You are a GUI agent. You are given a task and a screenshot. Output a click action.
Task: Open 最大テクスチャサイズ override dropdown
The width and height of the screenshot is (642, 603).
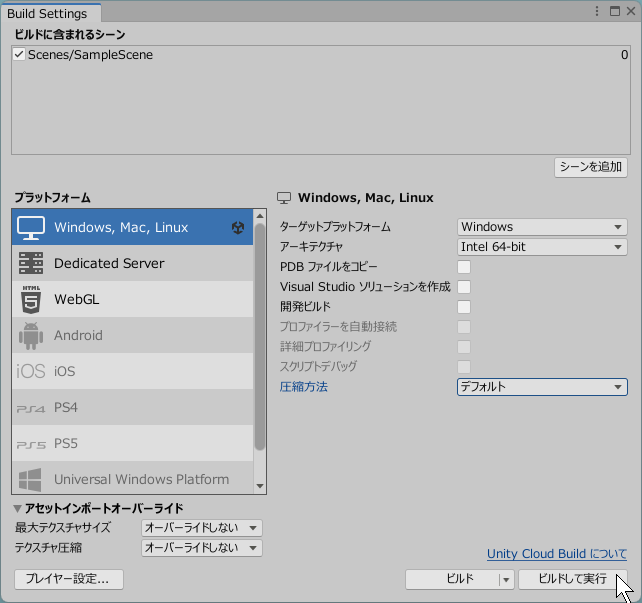[x=202, y=528]
